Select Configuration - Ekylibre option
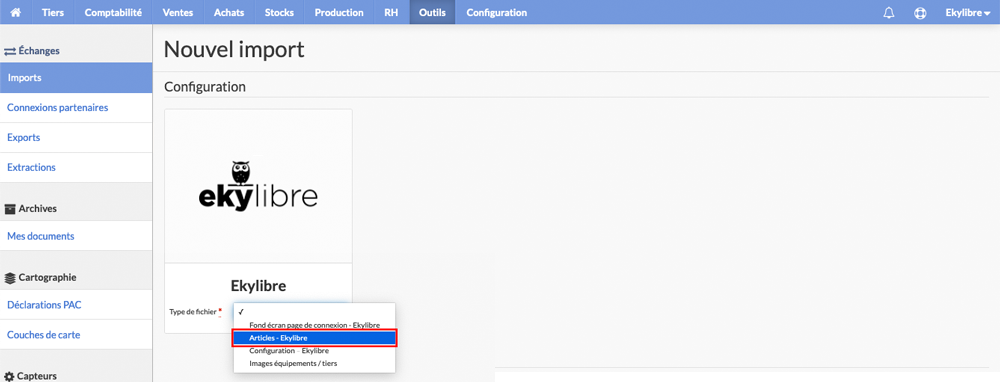 click(x=314, y=351)
